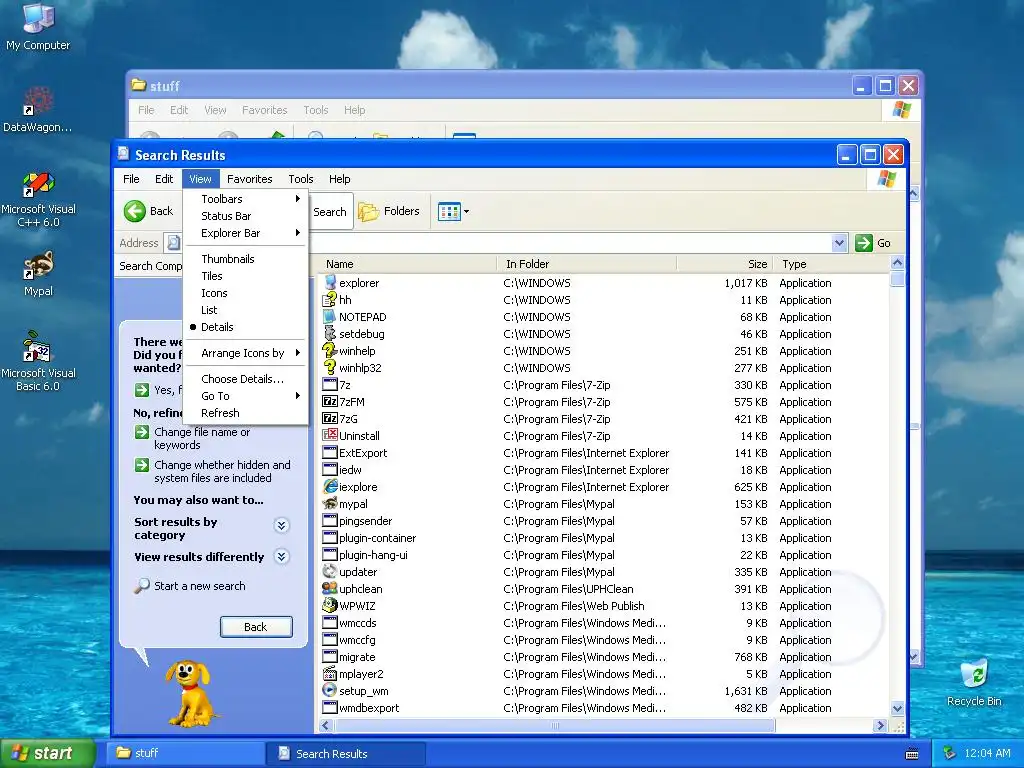This screenshot has height=768, width=1024.
Task: Click the setdebug file icon
Action: click(330, 334)
